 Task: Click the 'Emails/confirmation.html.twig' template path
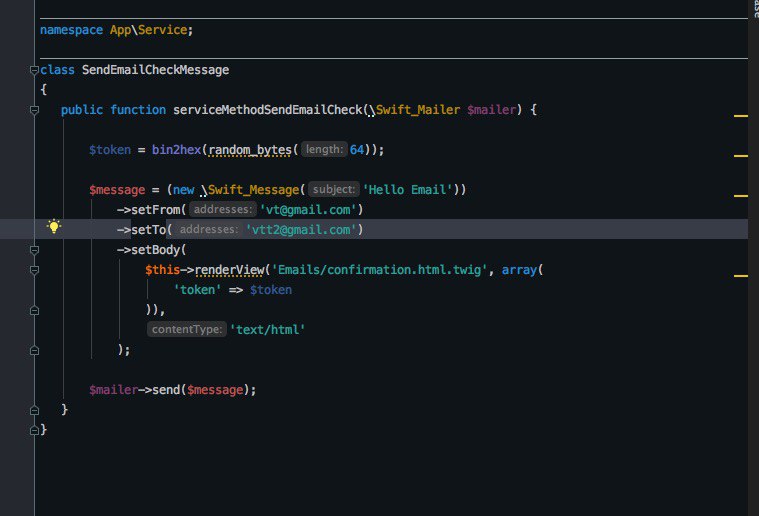point(379,270)
